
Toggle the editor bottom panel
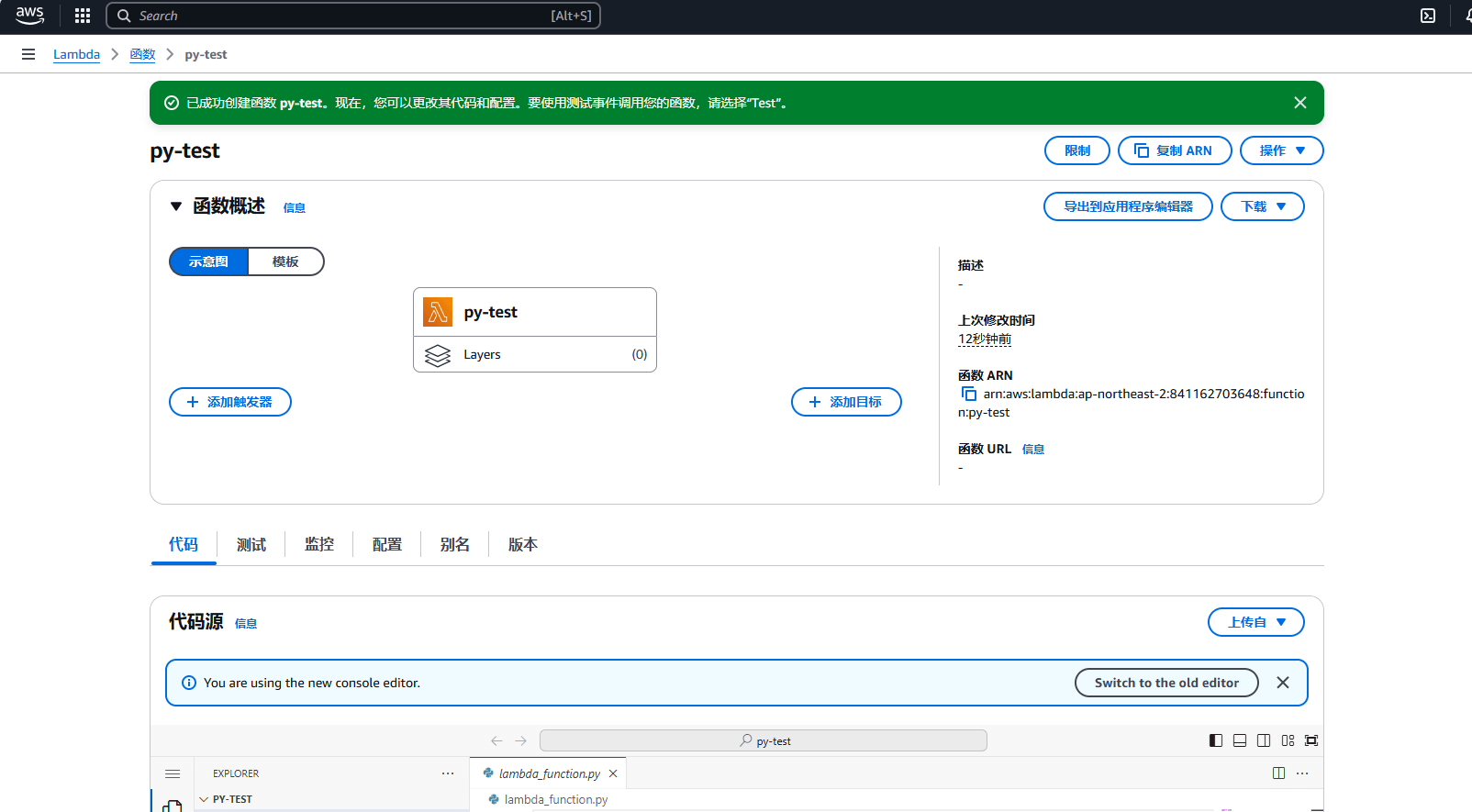[1240, 740]
